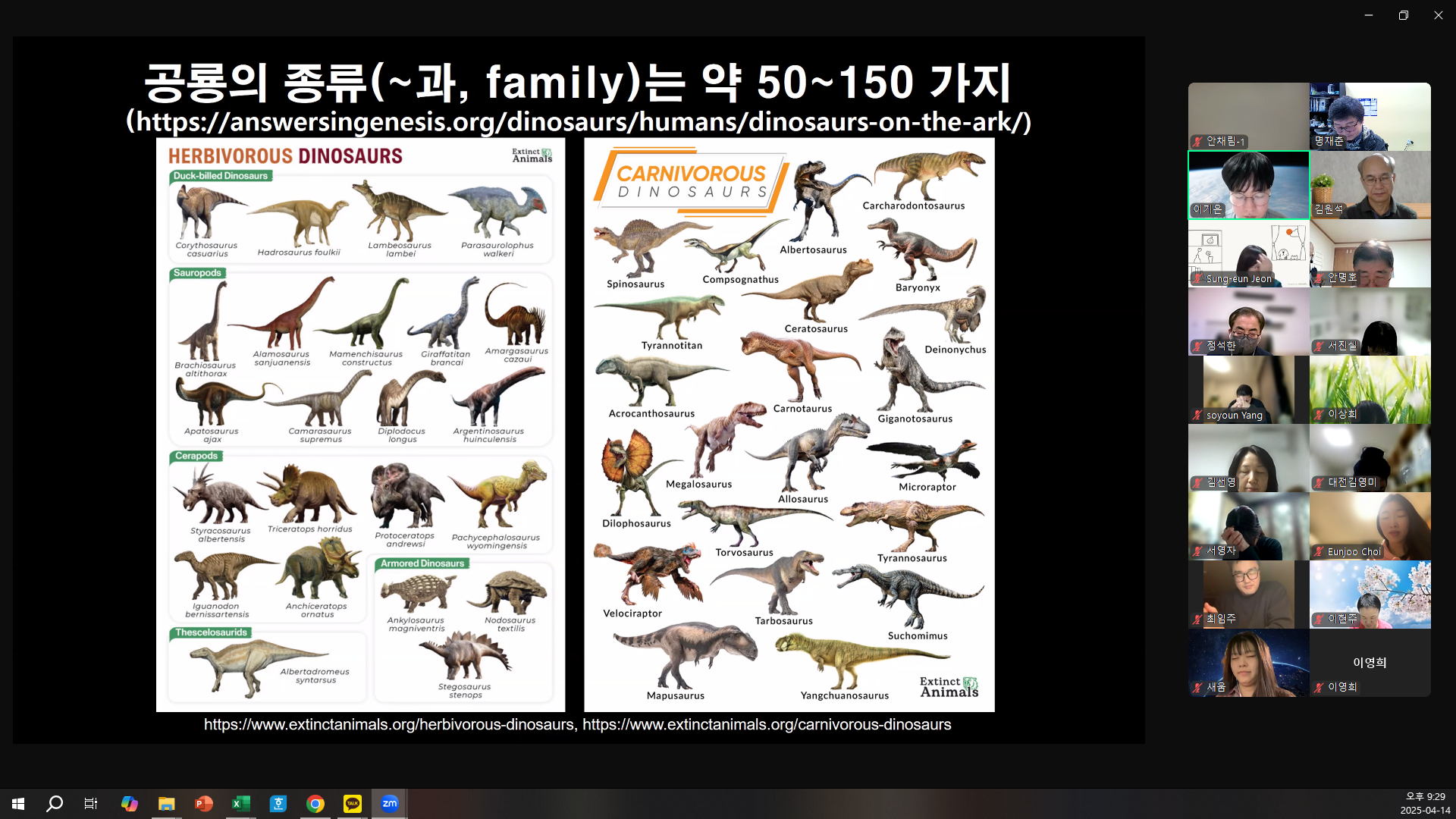Viewport: 1456px width, 819px height.
Task: Close the Zoom meeting window
Action: point(1439,15)
